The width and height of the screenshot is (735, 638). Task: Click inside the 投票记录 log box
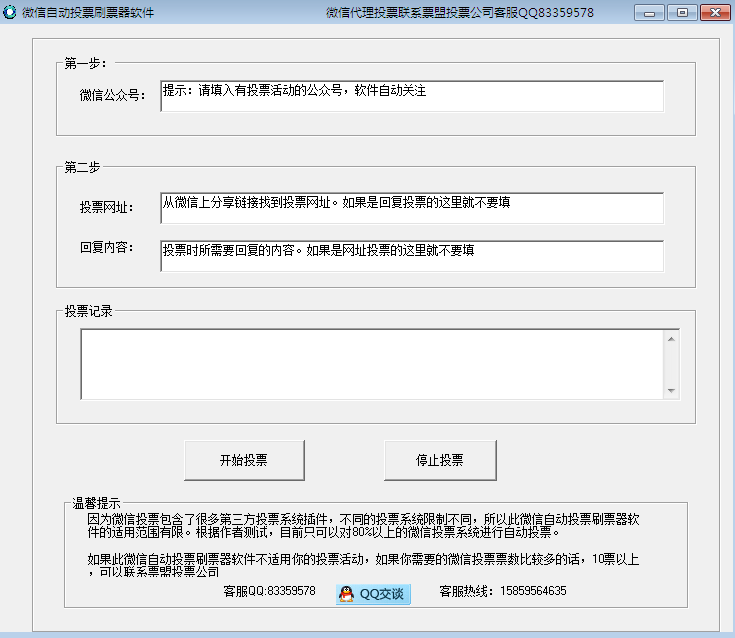tap(372, 364)
